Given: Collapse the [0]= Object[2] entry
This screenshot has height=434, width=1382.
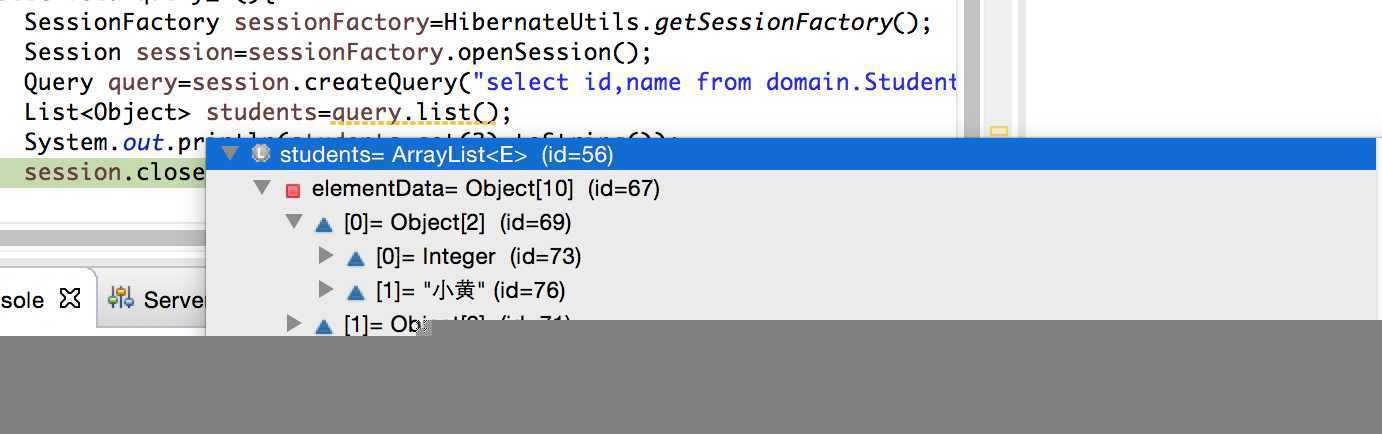Looking at the screenshot, I should click(294, 221).
